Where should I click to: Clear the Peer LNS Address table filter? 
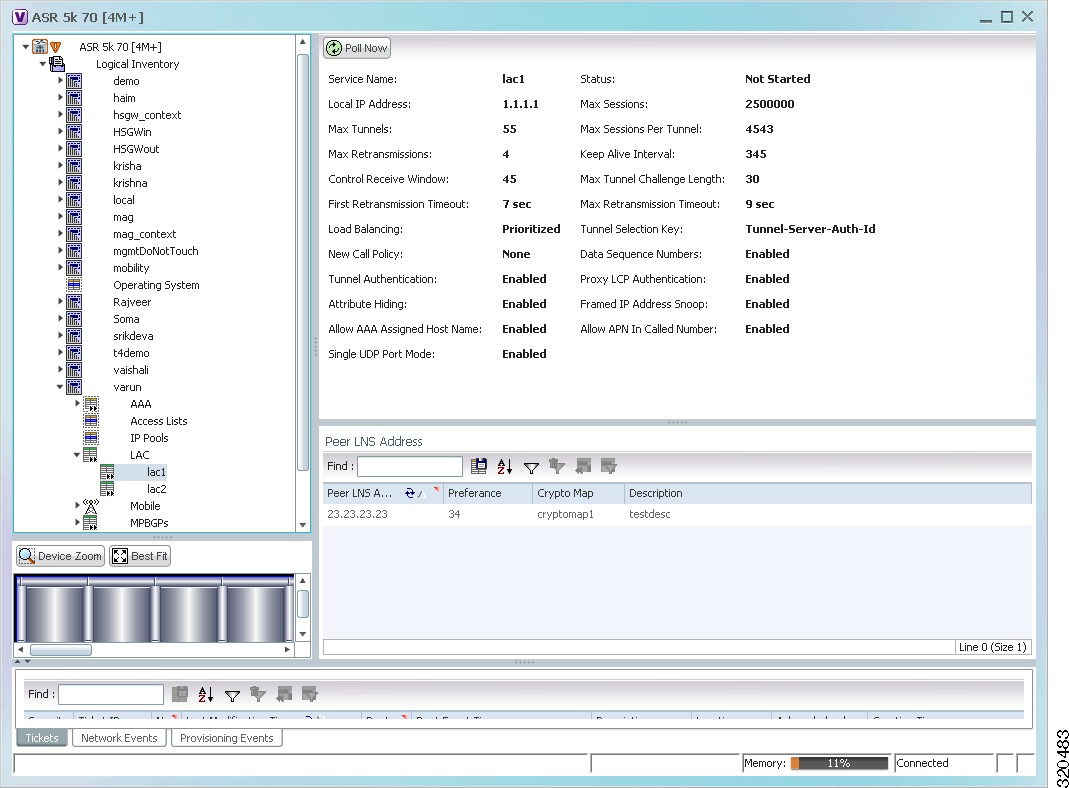tap(557, 466)
